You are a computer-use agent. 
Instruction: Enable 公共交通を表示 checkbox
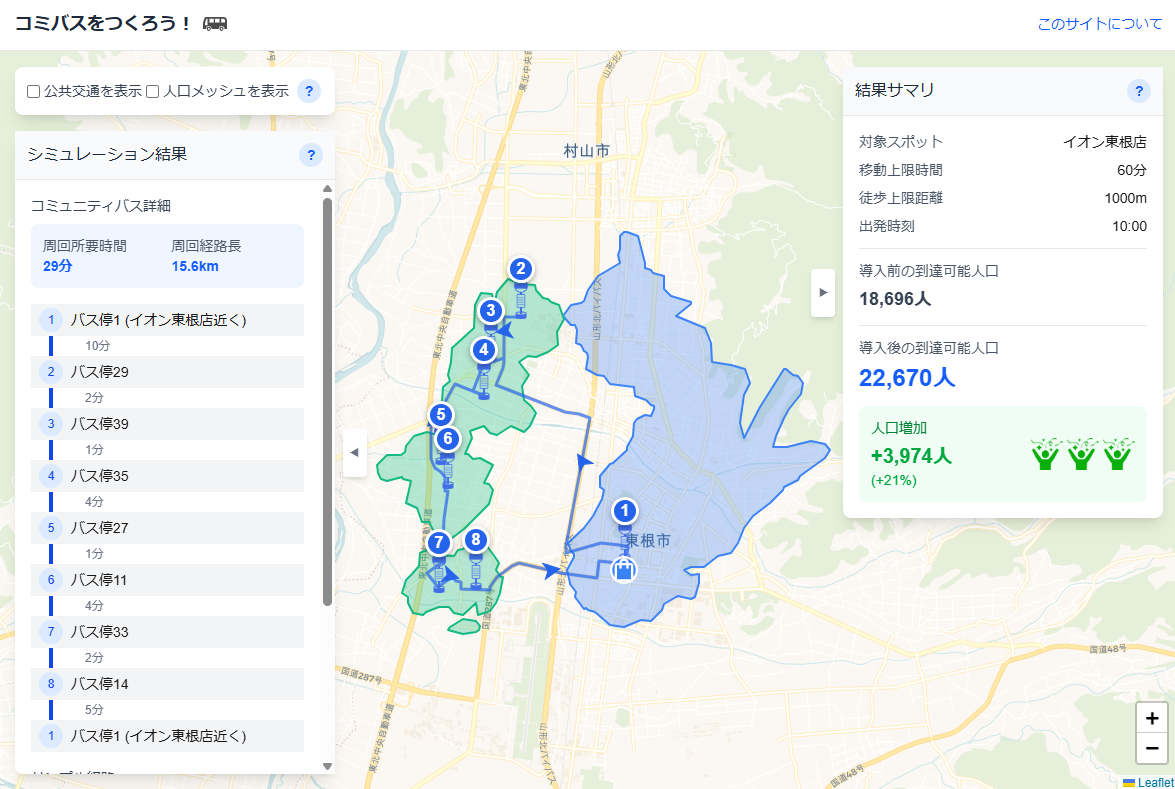[x=34, y=92]
